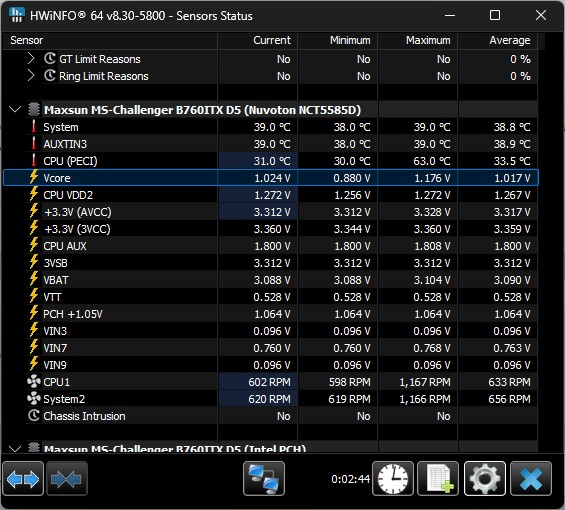The width and height of the screenshot is (565, 510).
Task: Click the VBAT average value 3.090 V
Action: point(512,280)
